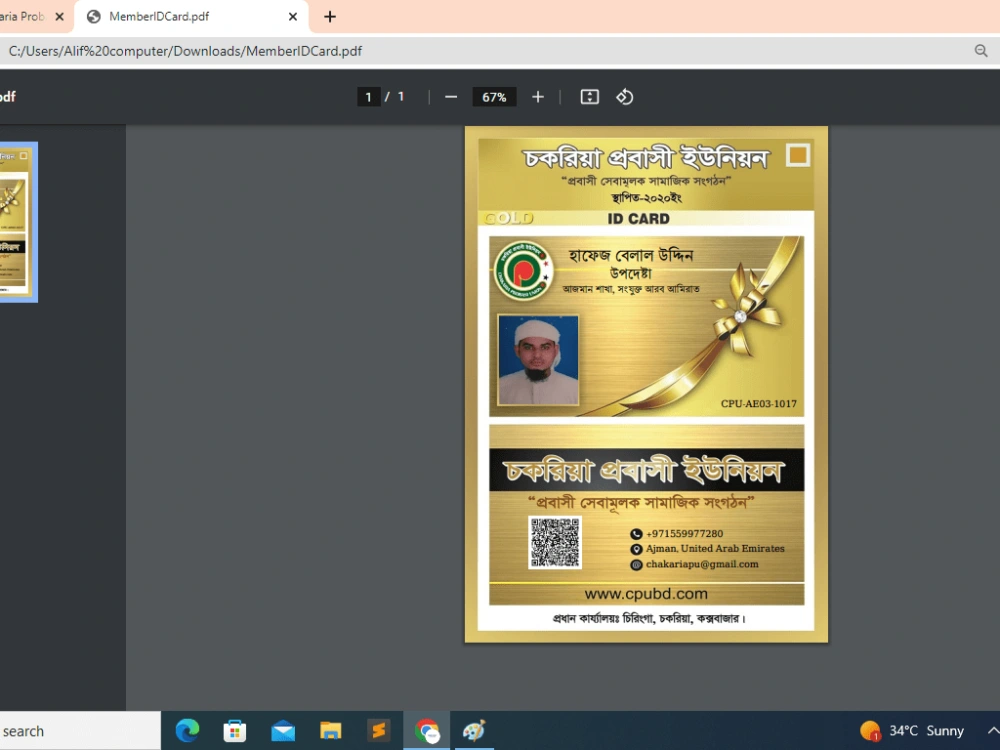Open File Explorer from taskbar
The height and width of the screenshot is (750, 1000).
click(x=330, y=731)
